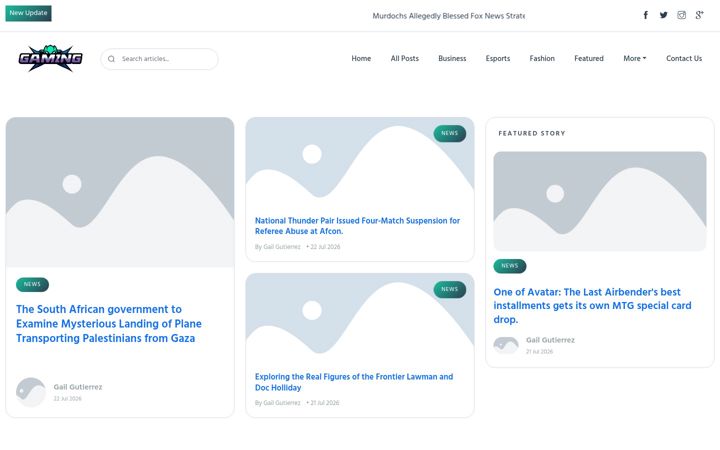The width and height of the screenshot is (720, 450).
Task: Click News badge on Doc Holliday article image
Action: (450, 289)
